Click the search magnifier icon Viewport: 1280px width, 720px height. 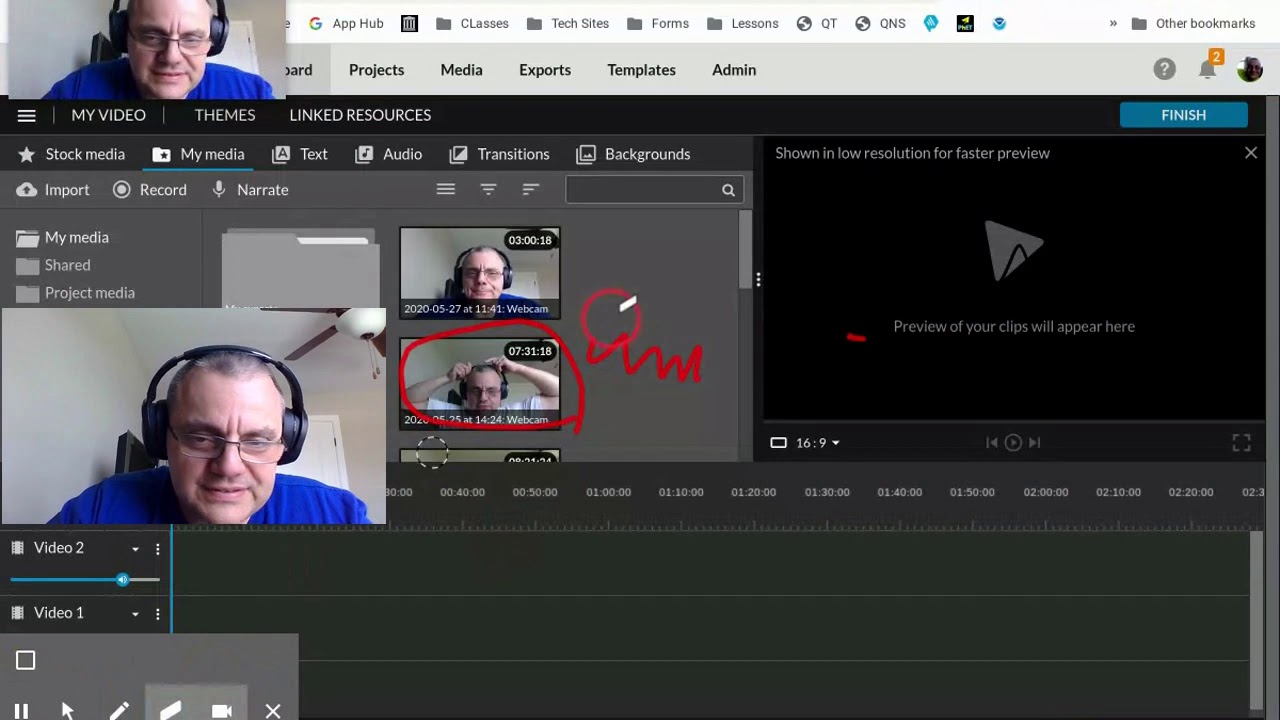point(728,190)
